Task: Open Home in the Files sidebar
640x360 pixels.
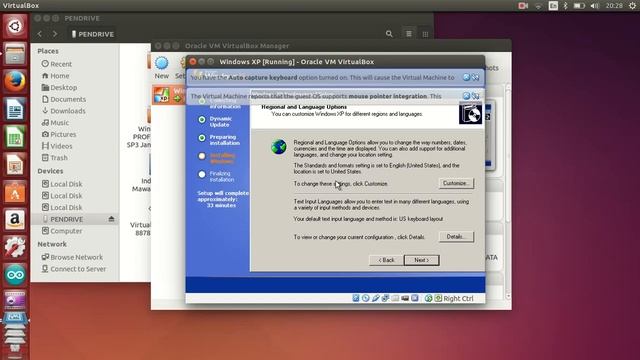Action: pyautogui.click(x=56, y=76)
